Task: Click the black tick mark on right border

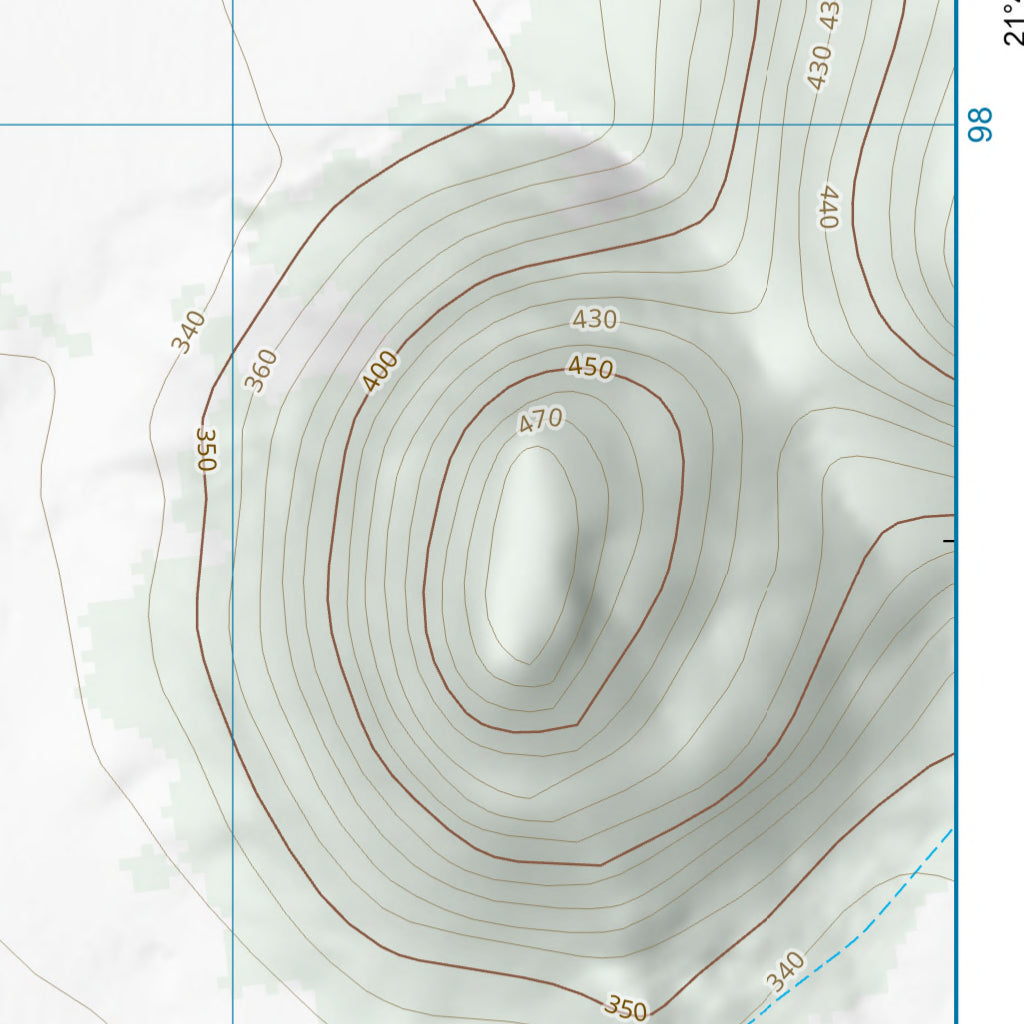Action: point(949,541)
